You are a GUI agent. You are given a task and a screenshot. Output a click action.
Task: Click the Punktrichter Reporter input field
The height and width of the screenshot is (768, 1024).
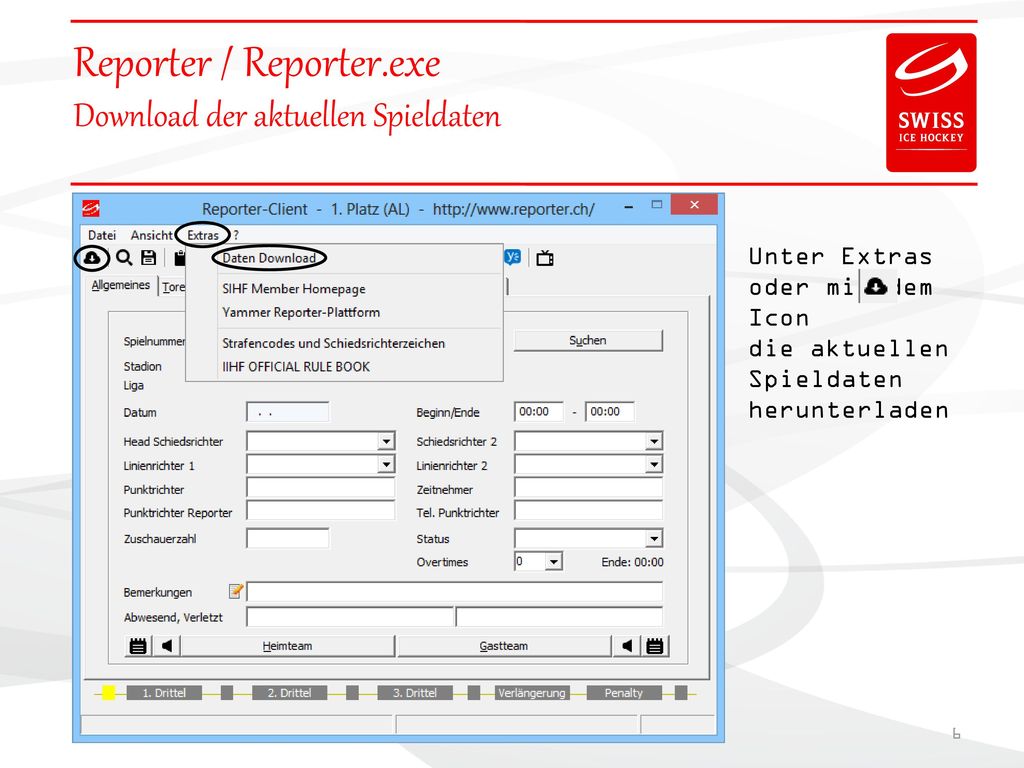tap(321, 511)
